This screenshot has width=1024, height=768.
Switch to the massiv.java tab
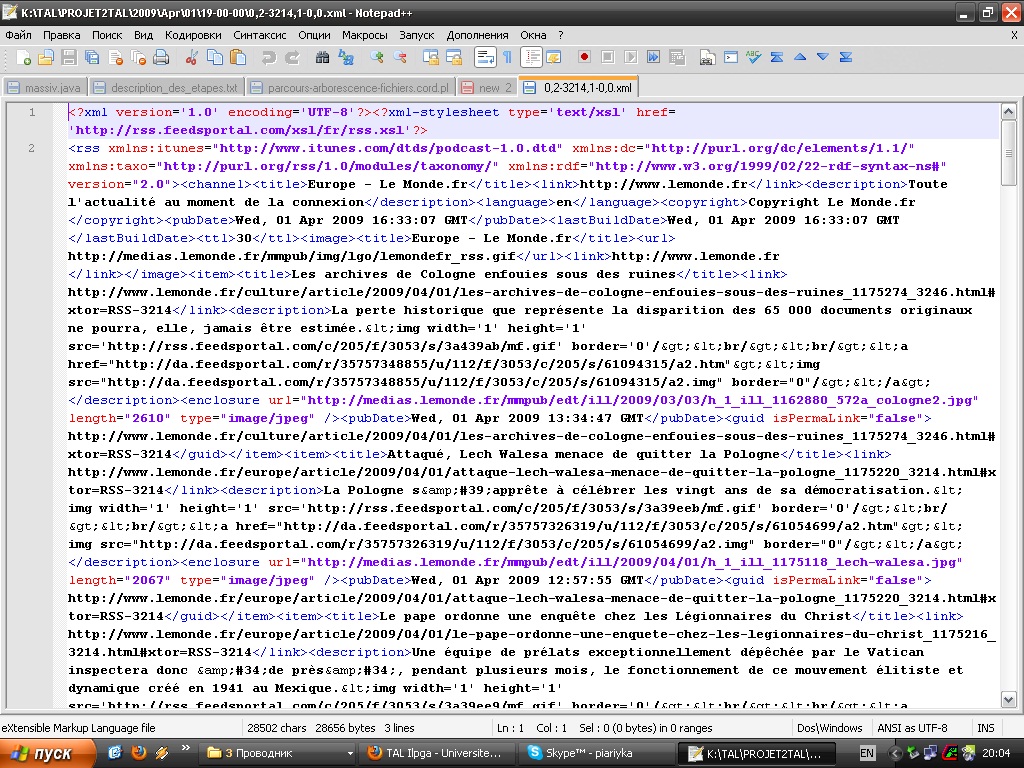coord(44,88)
